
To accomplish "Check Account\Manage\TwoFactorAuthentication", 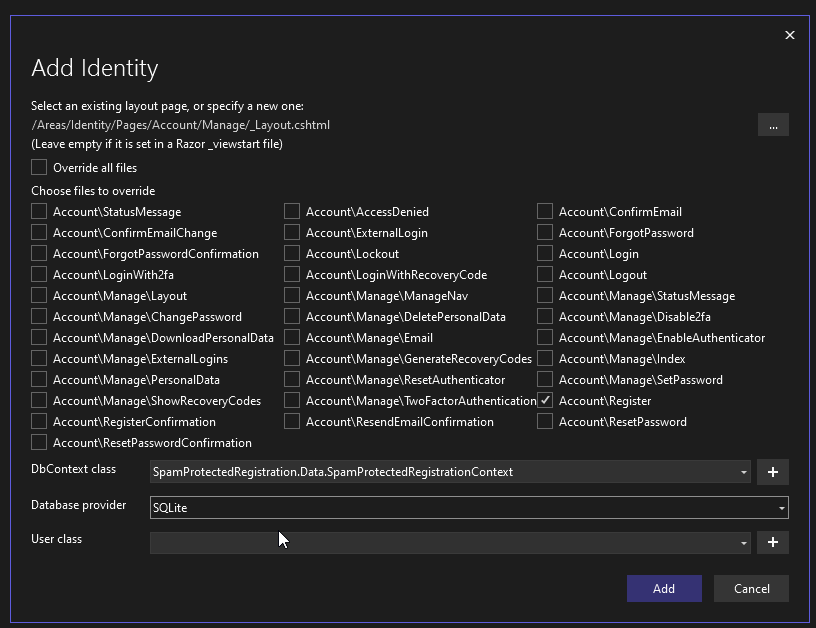I will [292, 401].
